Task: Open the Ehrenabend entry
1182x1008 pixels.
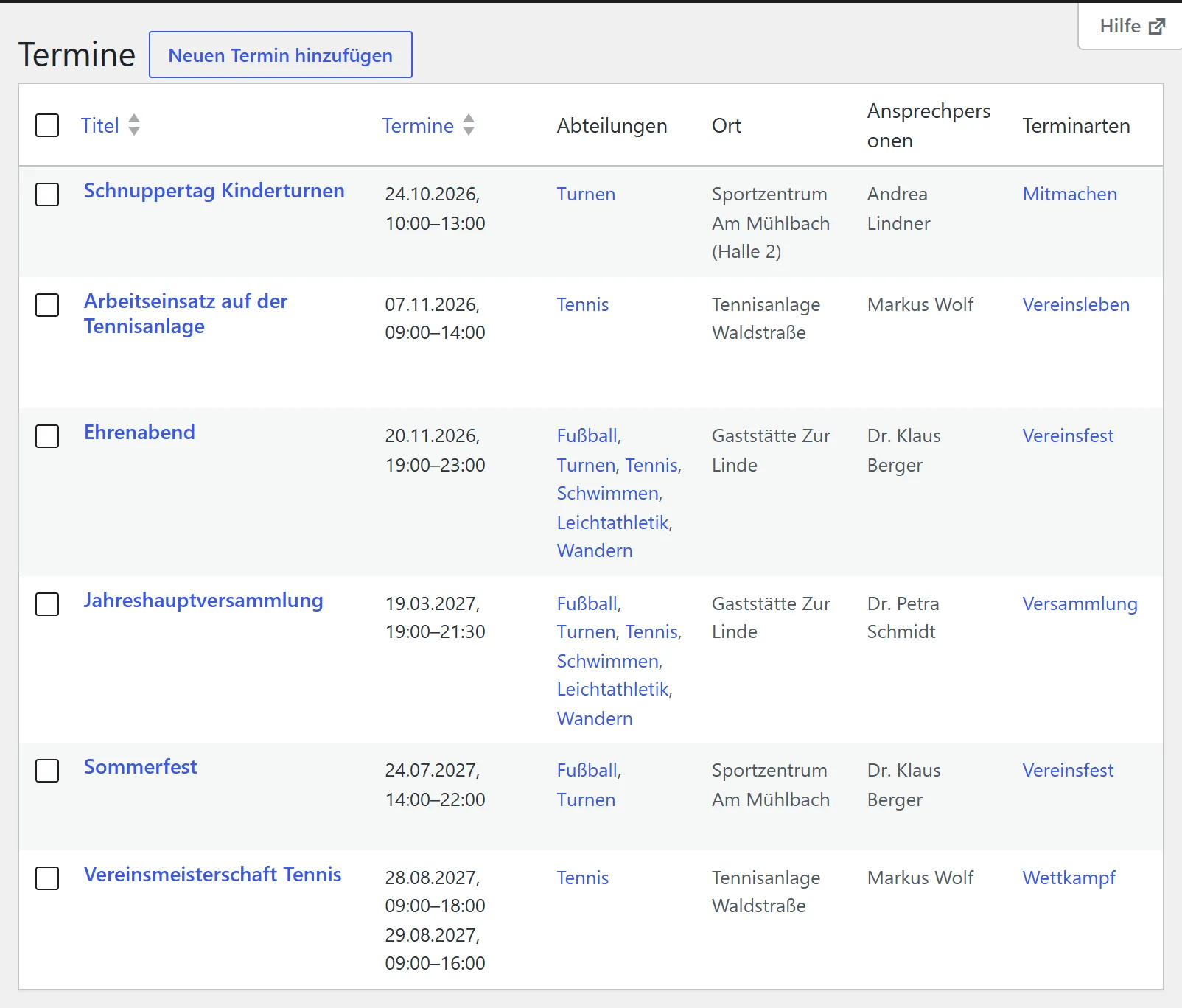Action: tap(139, 433)
